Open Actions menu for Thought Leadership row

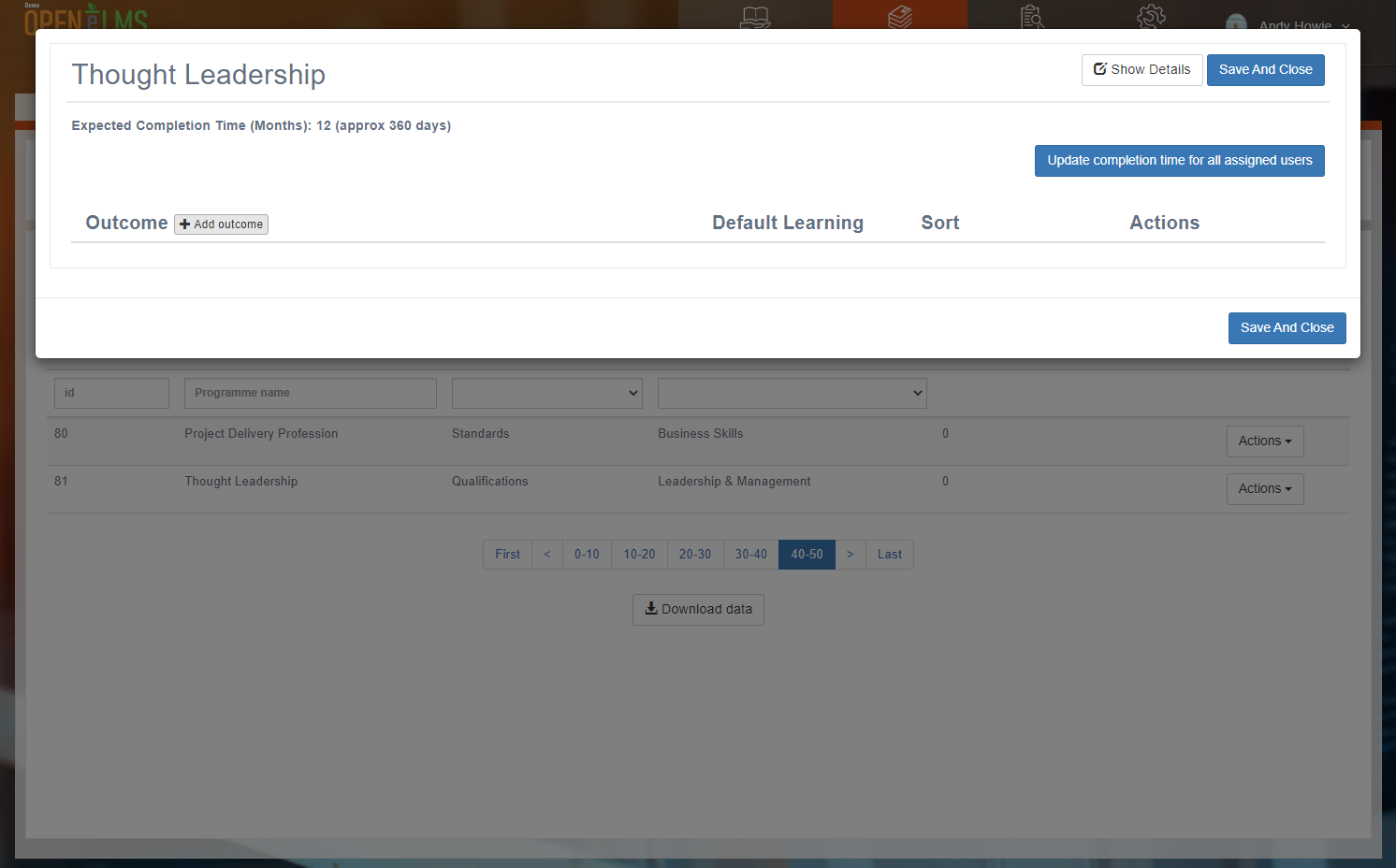point(1264,489)
